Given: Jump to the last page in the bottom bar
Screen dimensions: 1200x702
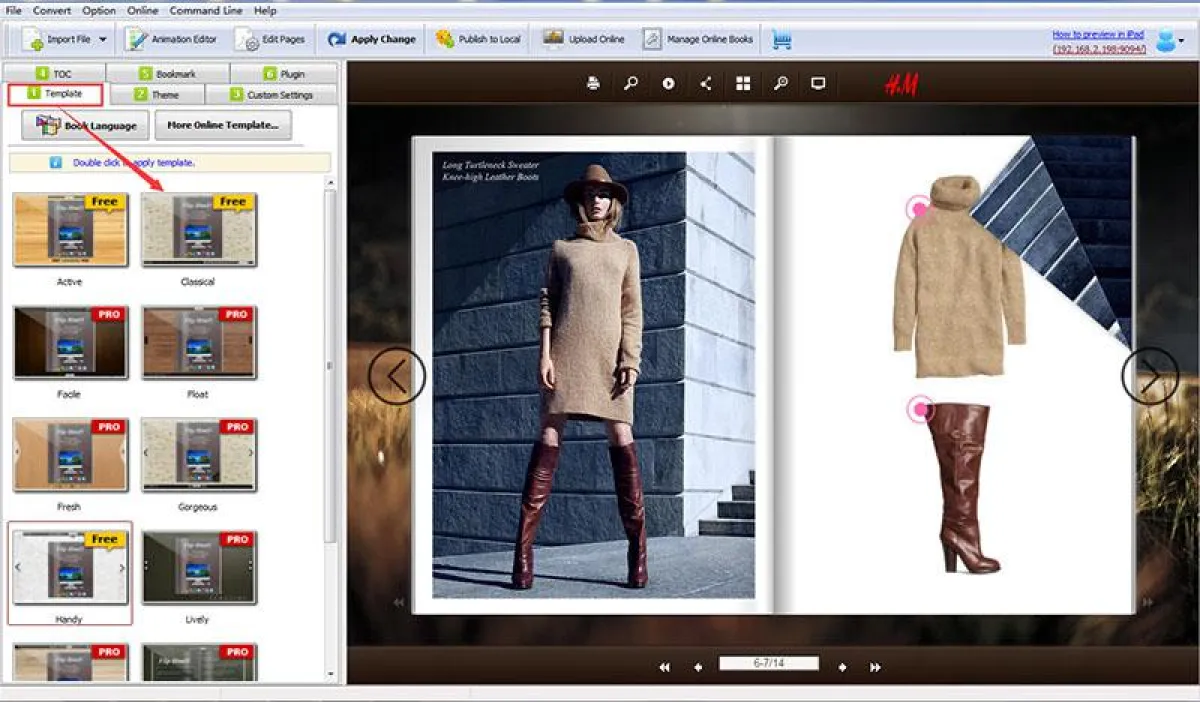Looking at the screenshot, I should [875, 667].
